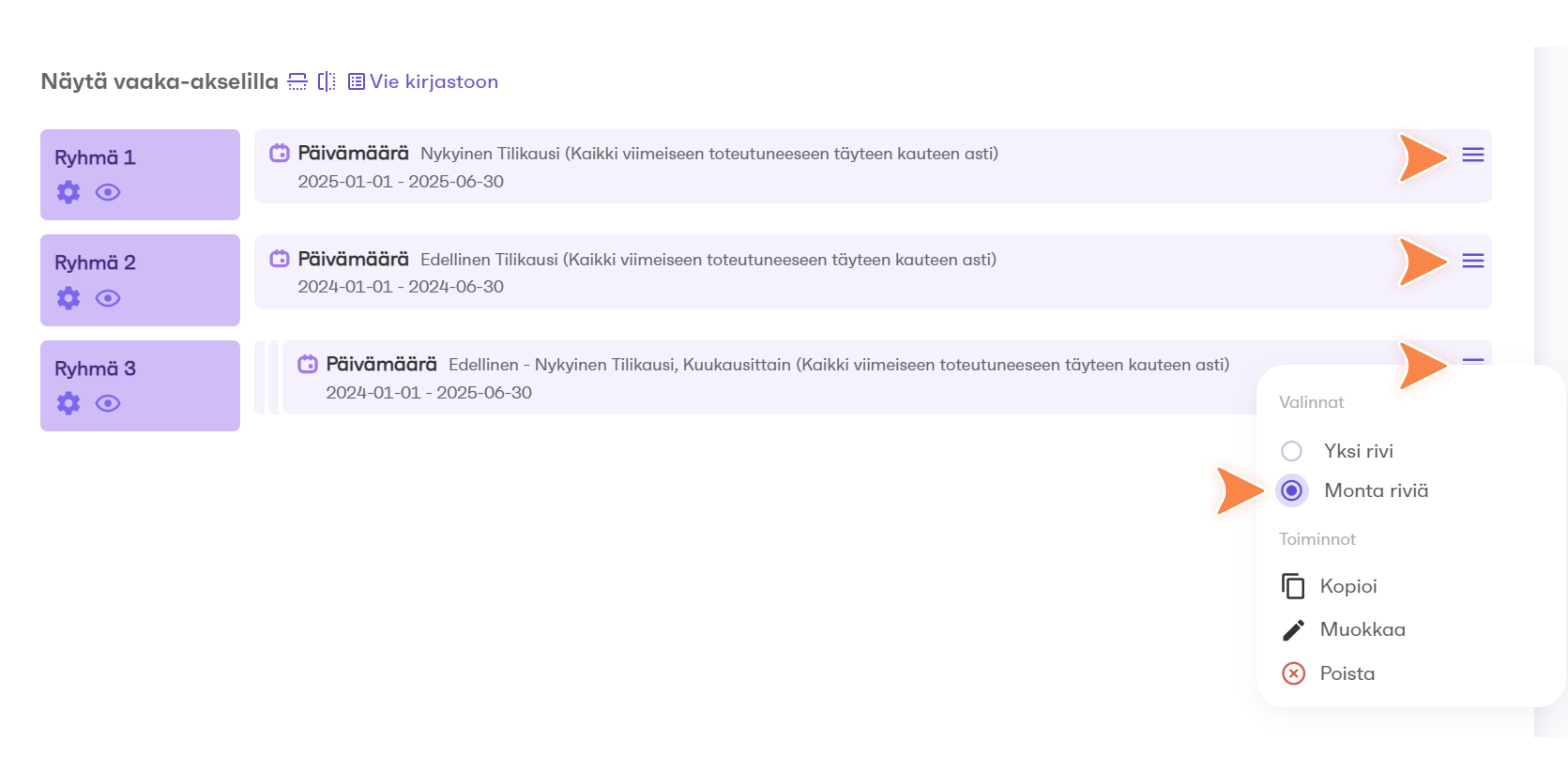This screenshot has height=784, width=1568.
Task: Click the calendar icon on Edellinen Tilikausi row
Action: (x=279, y=259)
